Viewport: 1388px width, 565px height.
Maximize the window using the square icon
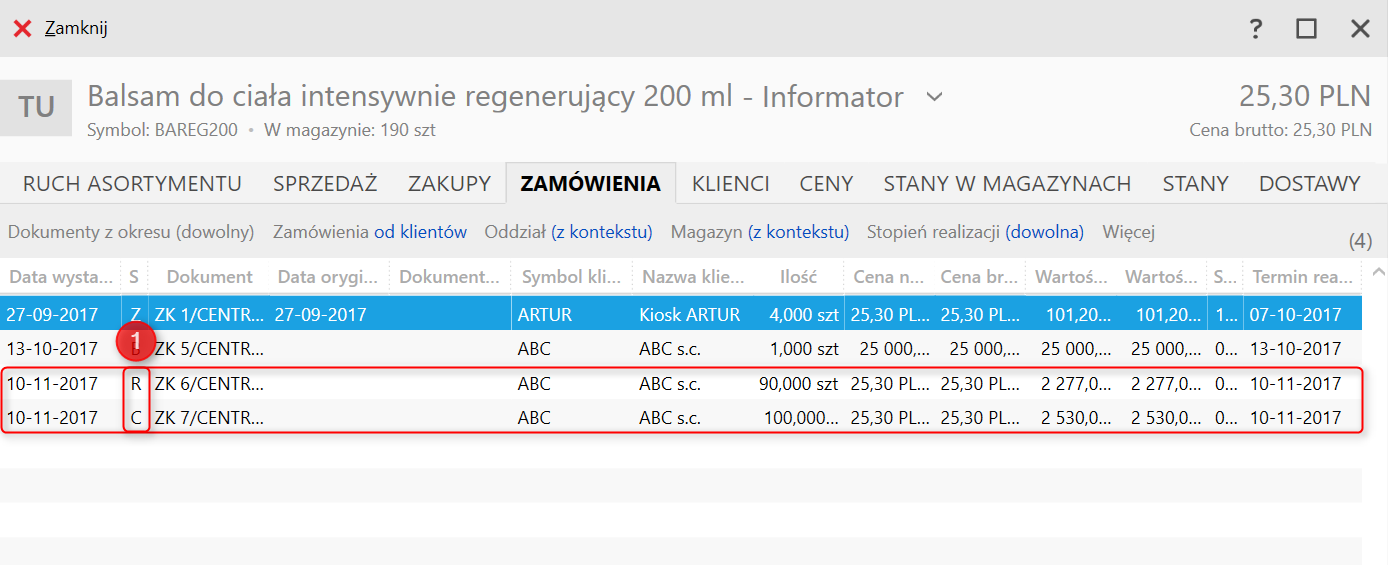tap(1306, 29)
